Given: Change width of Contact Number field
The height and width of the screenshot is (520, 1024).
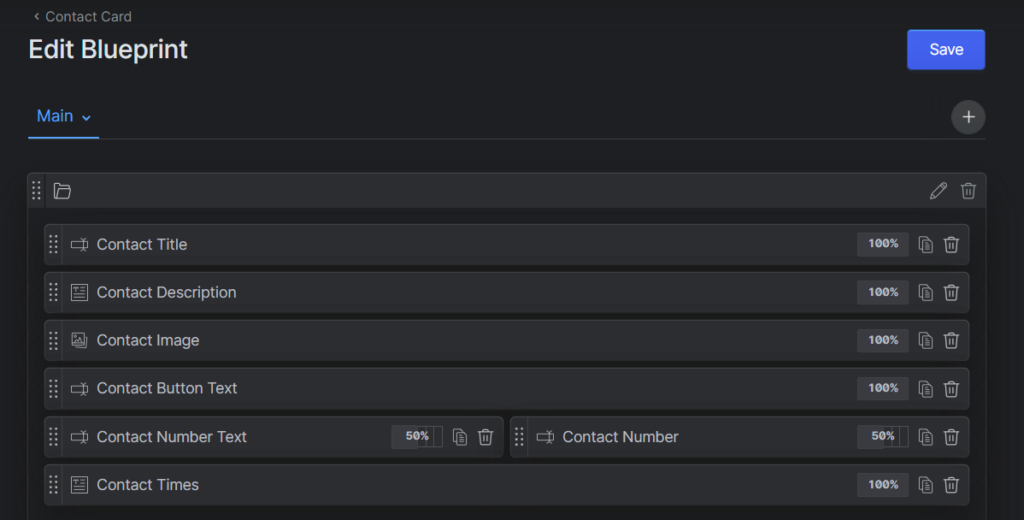Looking at the screenshot, I should pos(883,437).
